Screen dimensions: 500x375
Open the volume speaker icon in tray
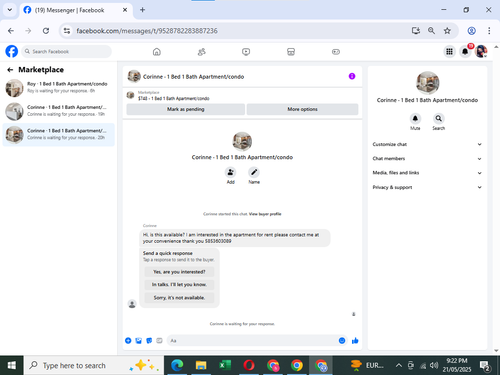click(x=434, y=365)
